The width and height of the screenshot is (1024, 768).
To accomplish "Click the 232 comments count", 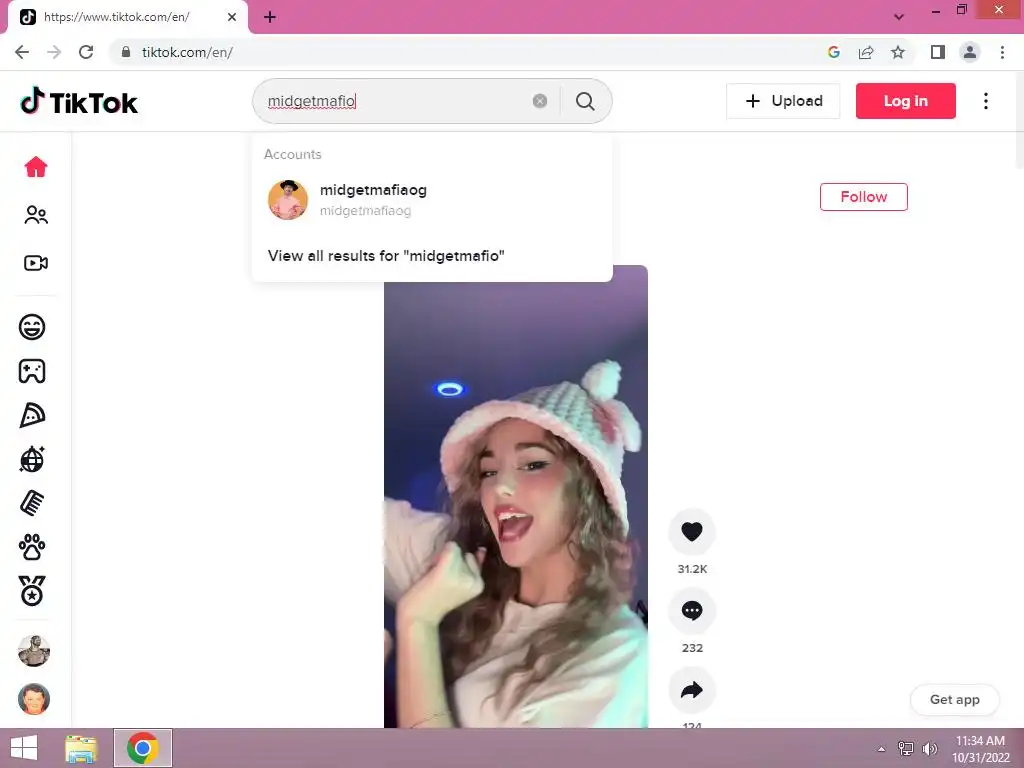I will [692, 648].
